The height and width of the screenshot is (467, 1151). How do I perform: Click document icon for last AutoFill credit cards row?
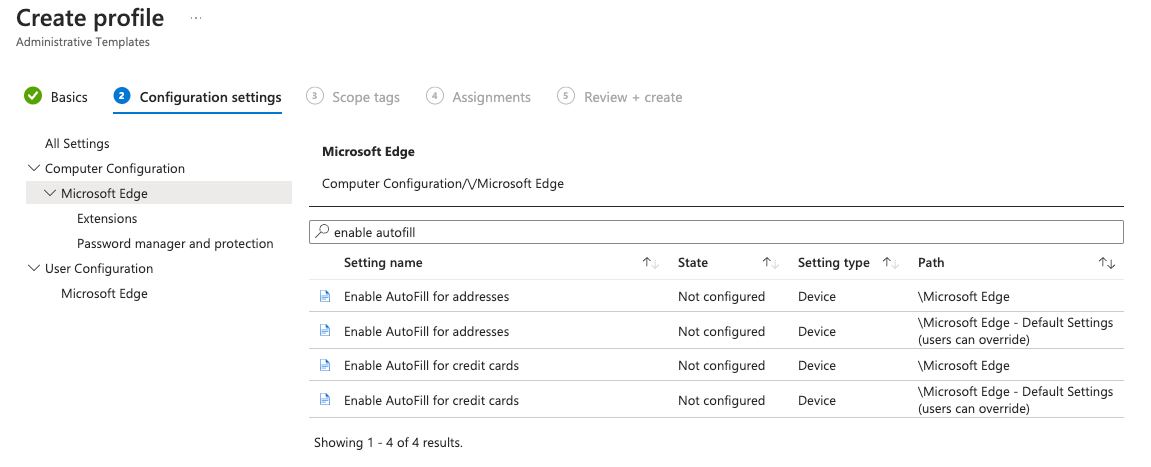coord(324,400)
